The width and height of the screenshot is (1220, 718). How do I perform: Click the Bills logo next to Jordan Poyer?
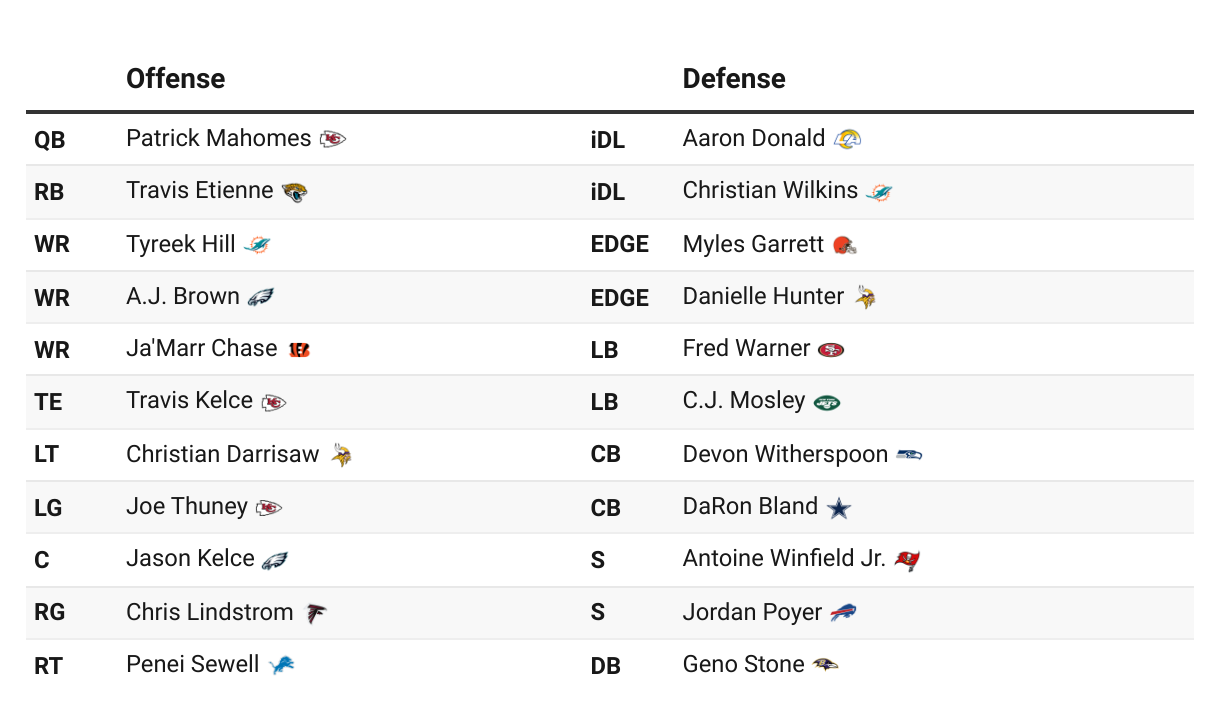[843, 613]
